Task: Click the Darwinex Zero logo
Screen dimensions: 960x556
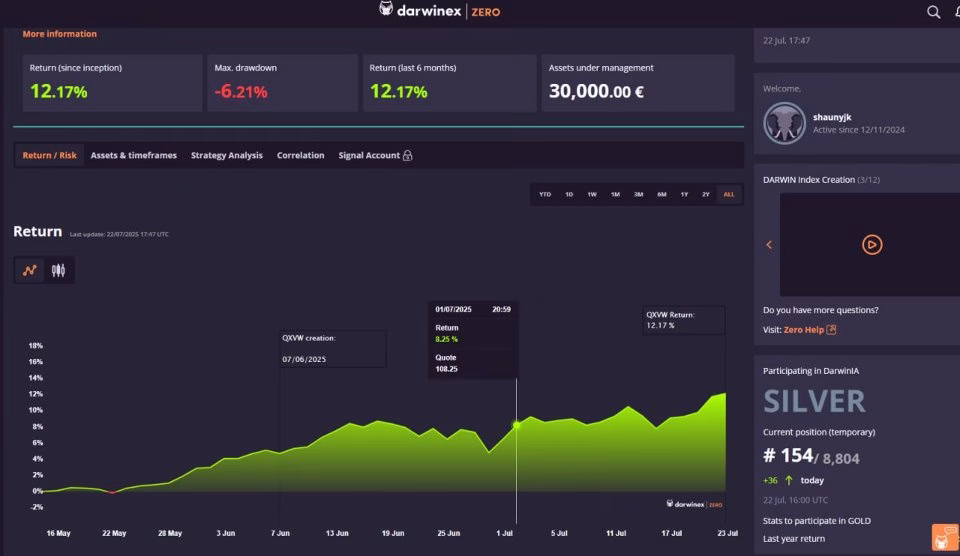Action: [x=439, y=10]
